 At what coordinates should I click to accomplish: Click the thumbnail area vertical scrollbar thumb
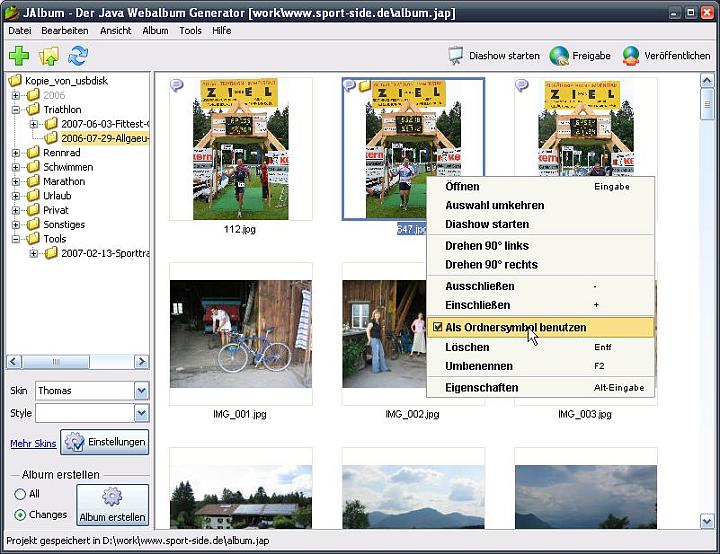707,105
